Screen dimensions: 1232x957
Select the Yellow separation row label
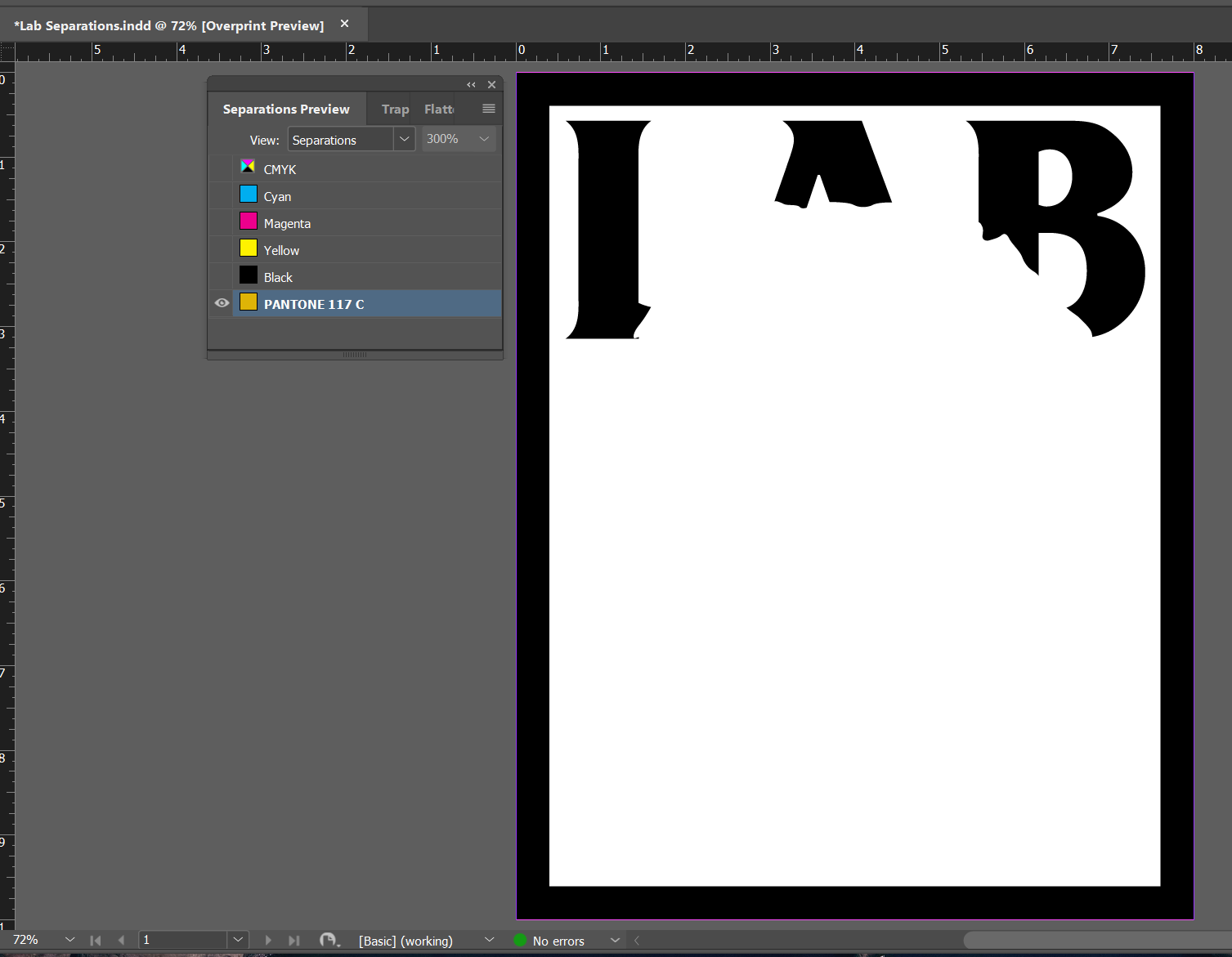tap(281, 250)
